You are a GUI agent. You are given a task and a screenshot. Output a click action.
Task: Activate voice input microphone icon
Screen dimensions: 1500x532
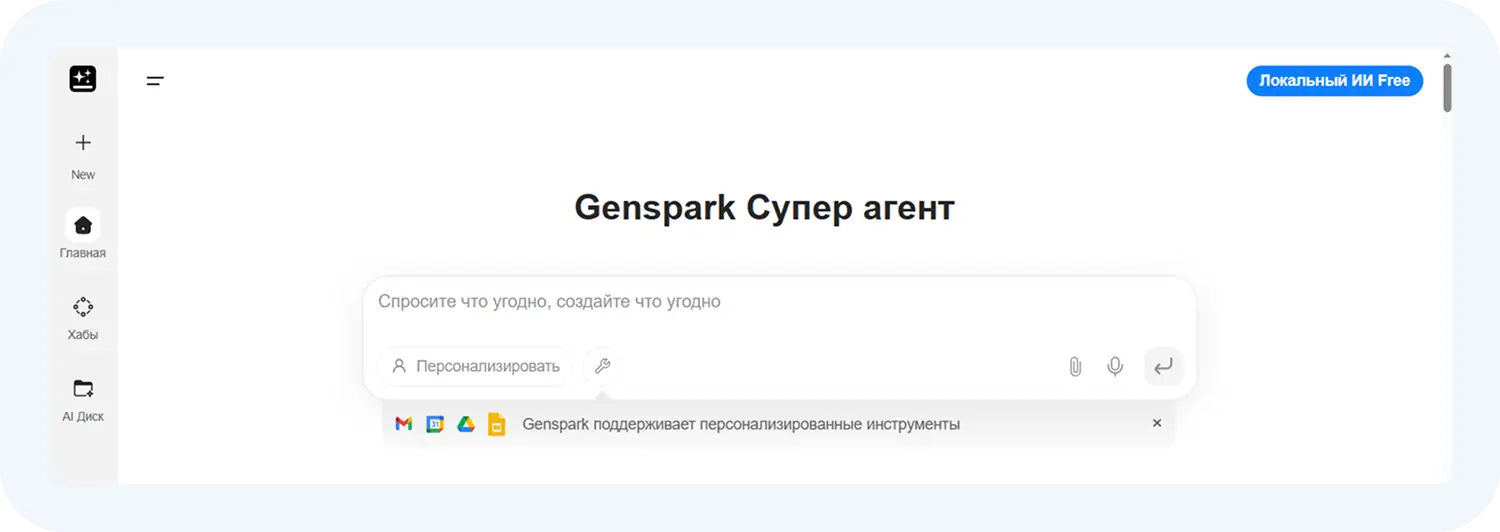(1115, 367)
